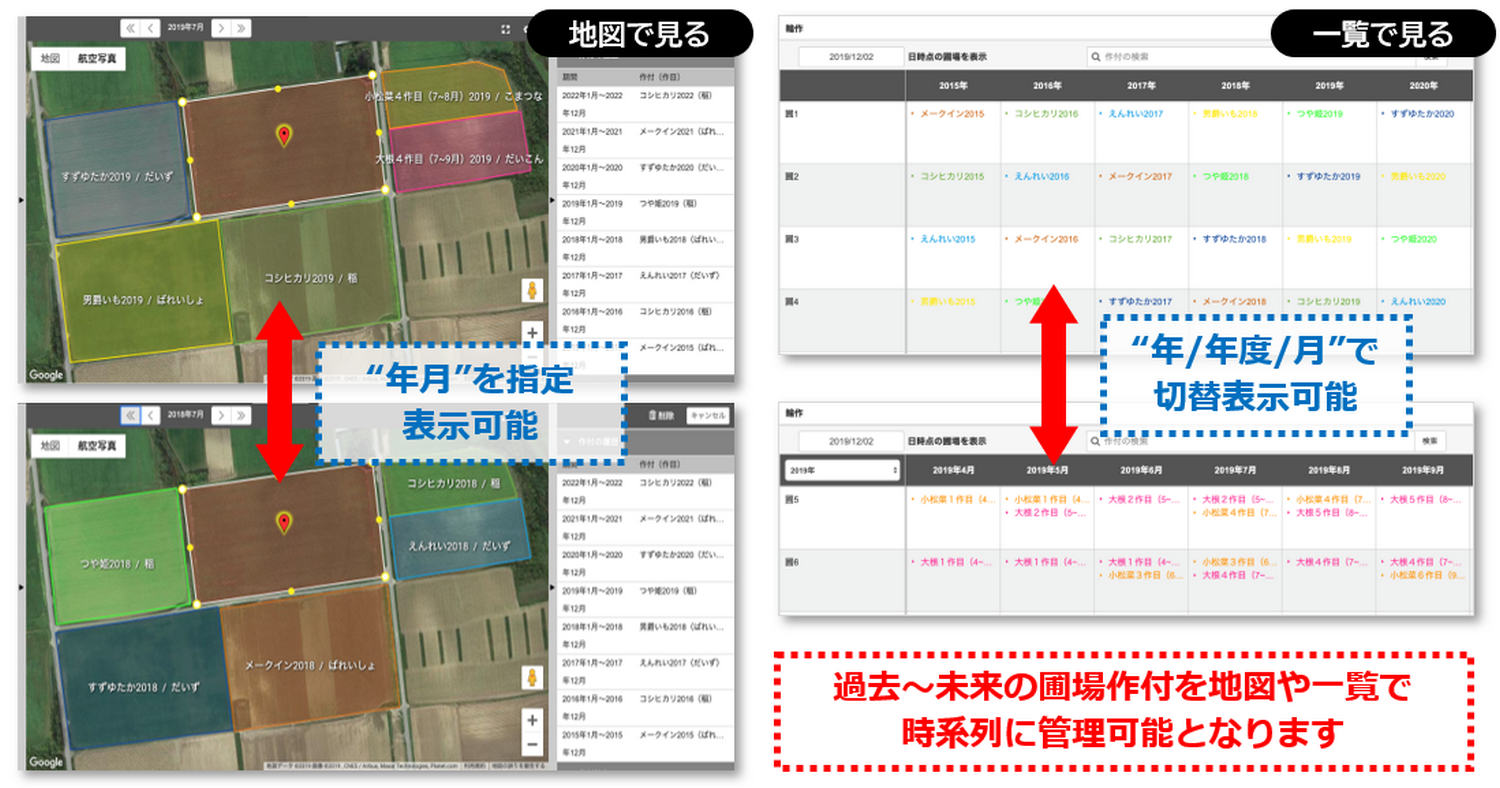Image resolution: width=1500 pixels, height=788 pixels.
Task: Collapse the 作付の履歴 section
Action: (x=567, y=441)
